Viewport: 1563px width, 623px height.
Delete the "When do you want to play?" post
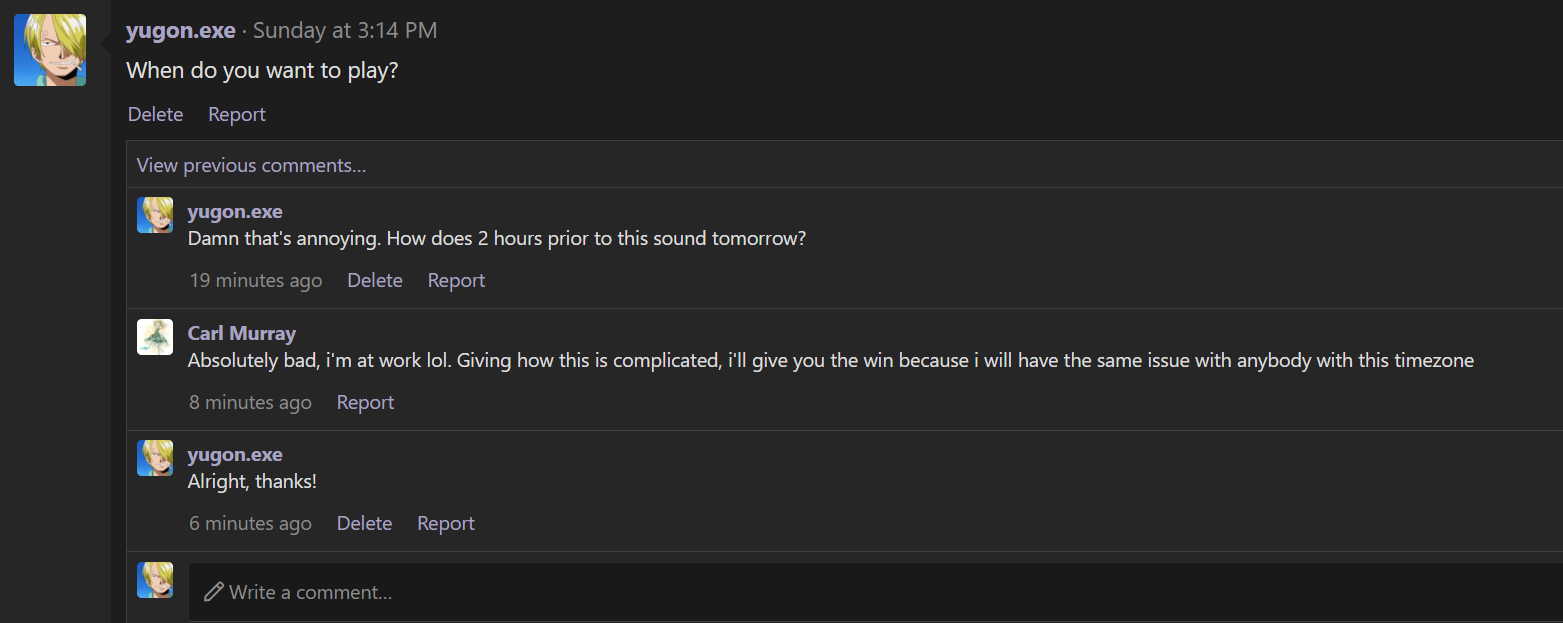point(155,113)
